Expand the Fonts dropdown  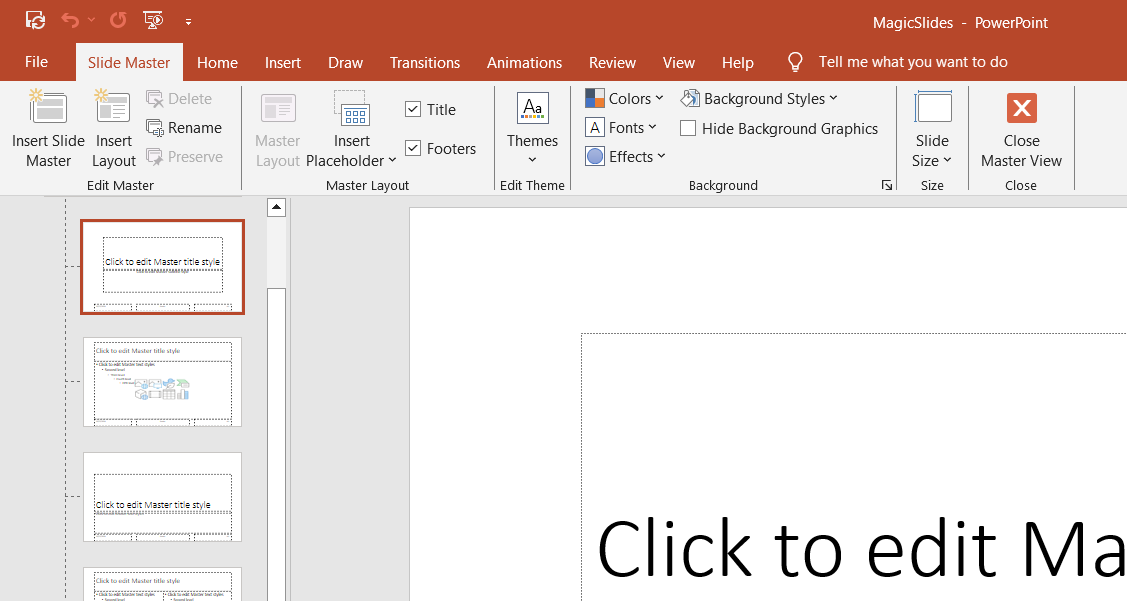coord(622,127)
